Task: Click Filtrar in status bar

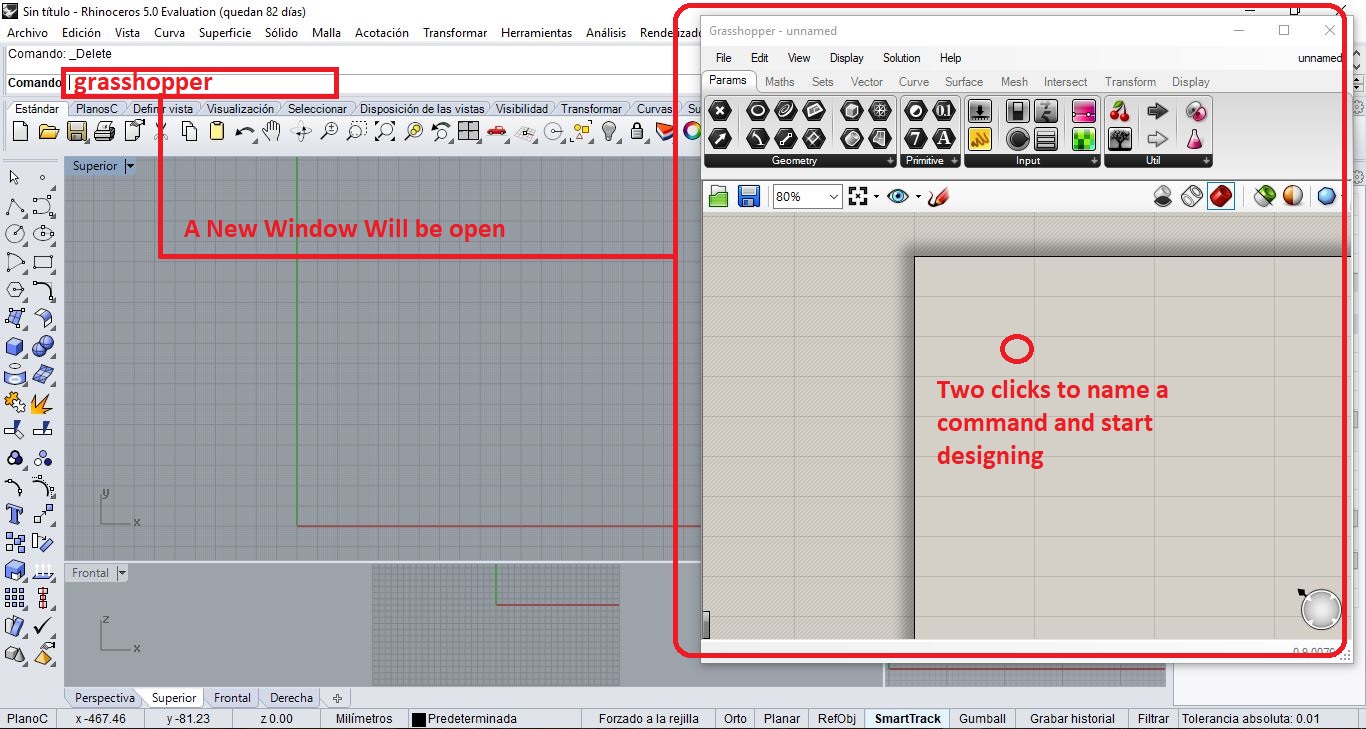Action: 1153,718
